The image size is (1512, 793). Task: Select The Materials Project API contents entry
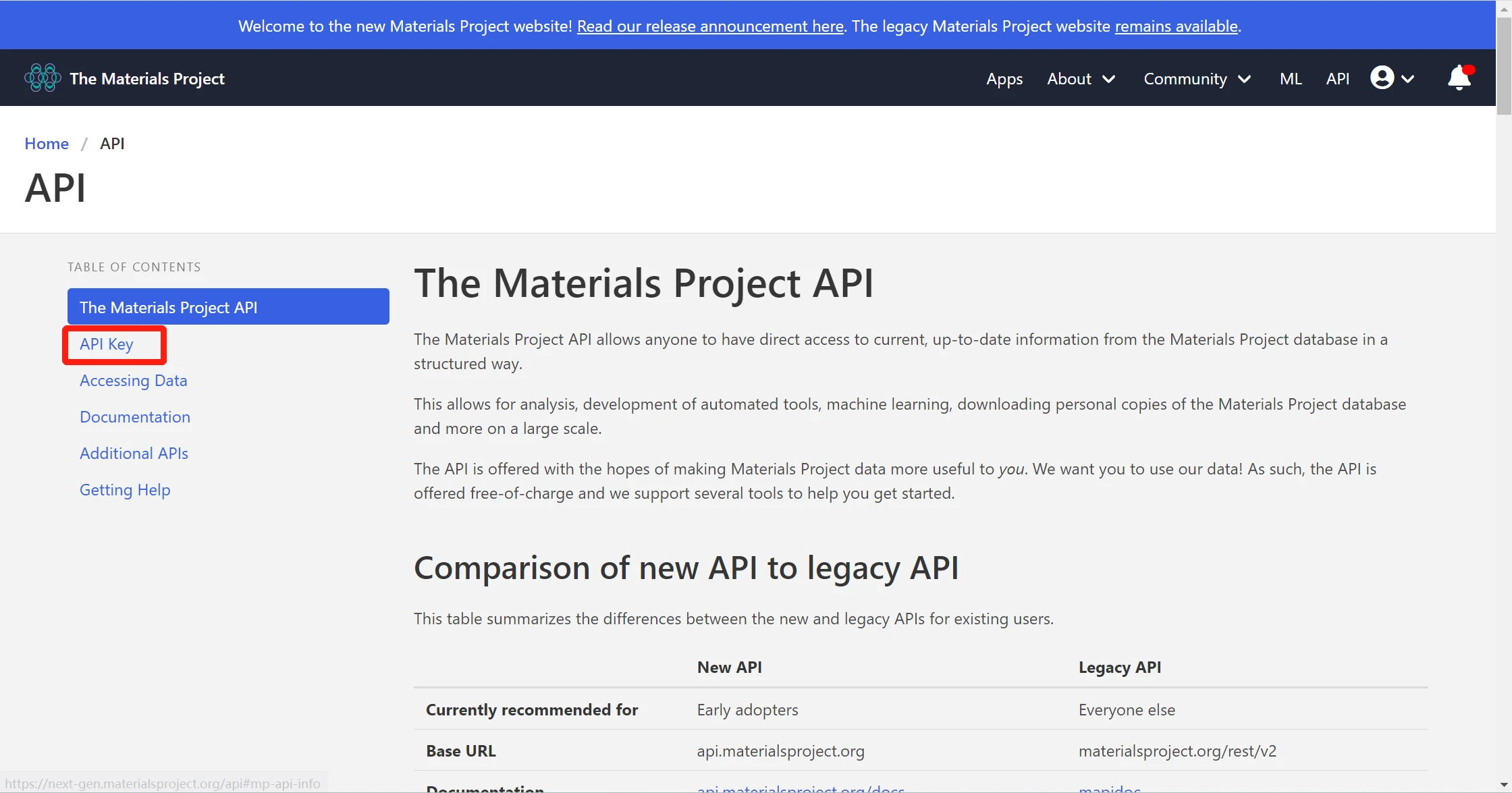[168, 306]
